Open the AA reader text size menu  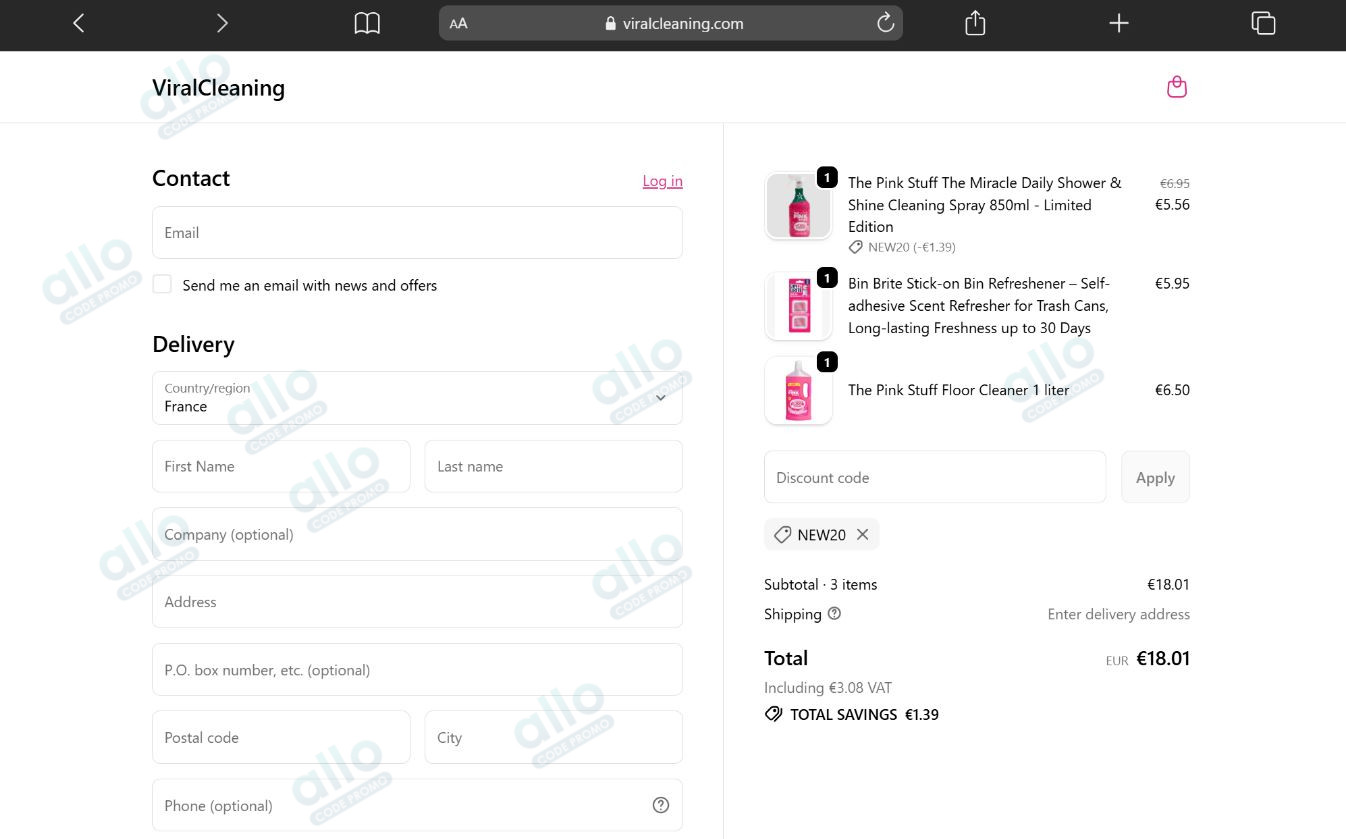tap(458, 23)
